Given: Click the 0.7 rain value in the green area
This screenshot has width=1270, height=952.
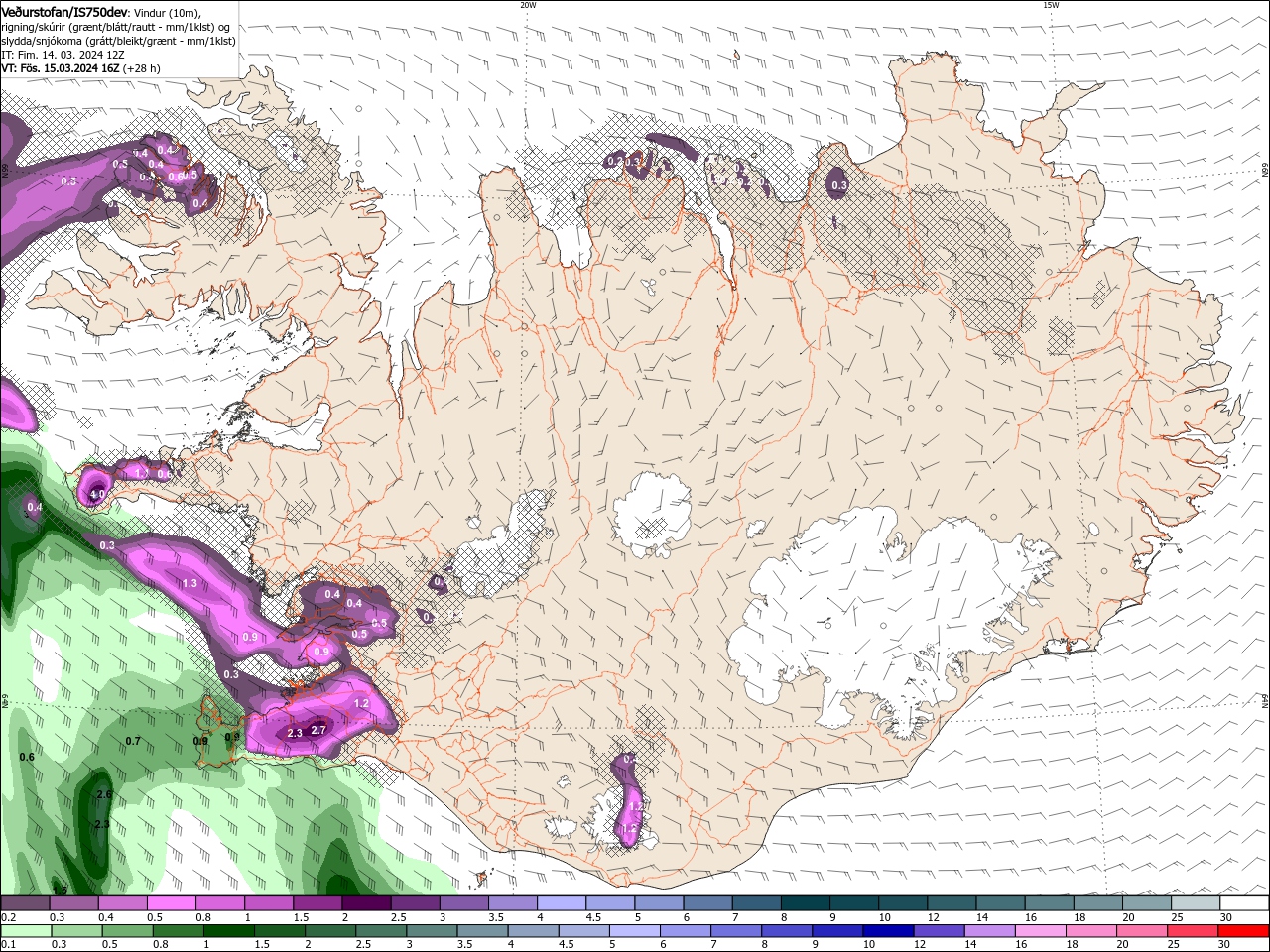Looking at the screenshot, I should pyautogui.click(x=133, y=741).
